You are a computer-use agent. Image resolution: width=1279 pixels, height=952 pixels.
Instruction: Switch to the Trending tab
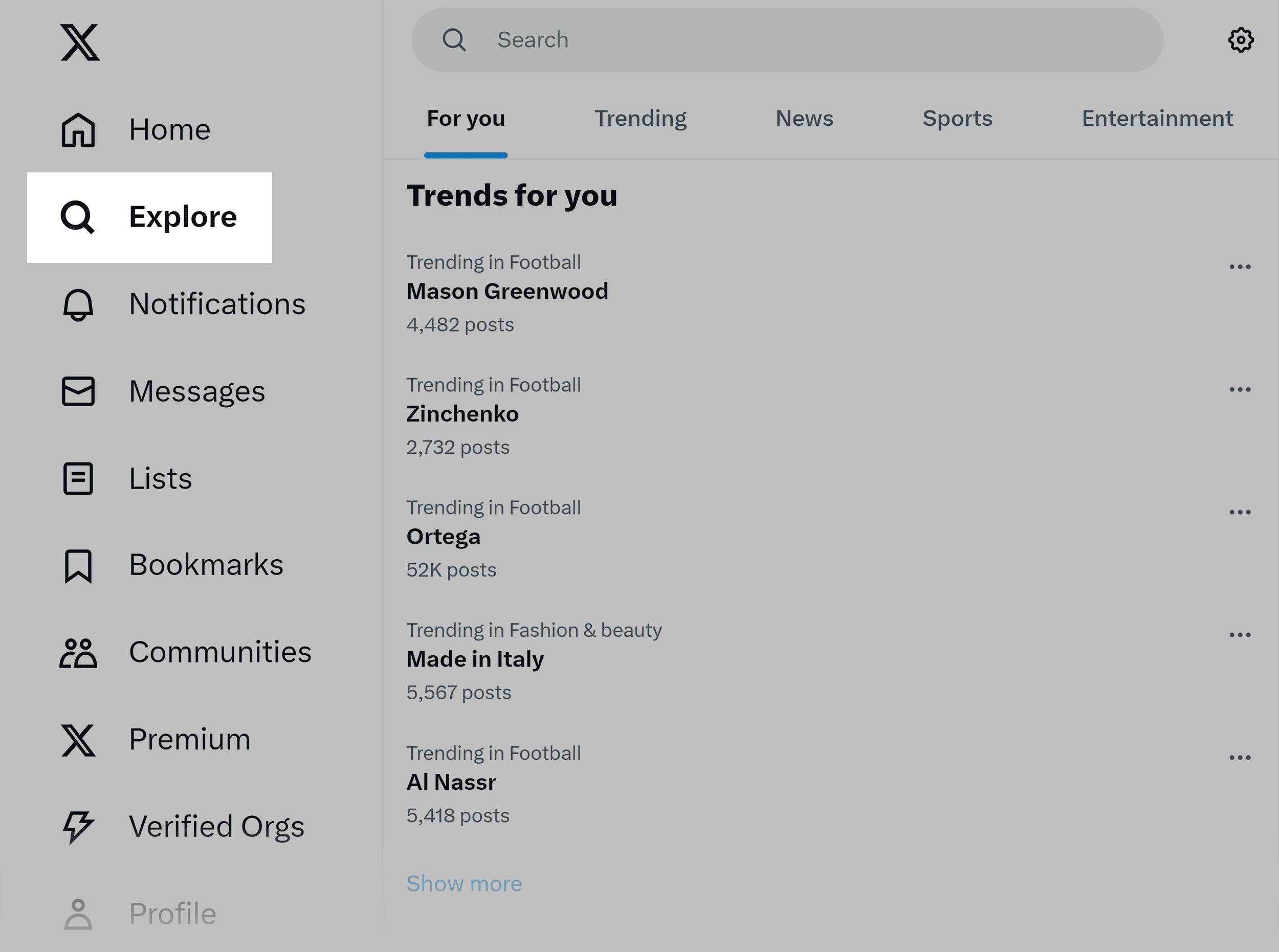tap(640, 119)
